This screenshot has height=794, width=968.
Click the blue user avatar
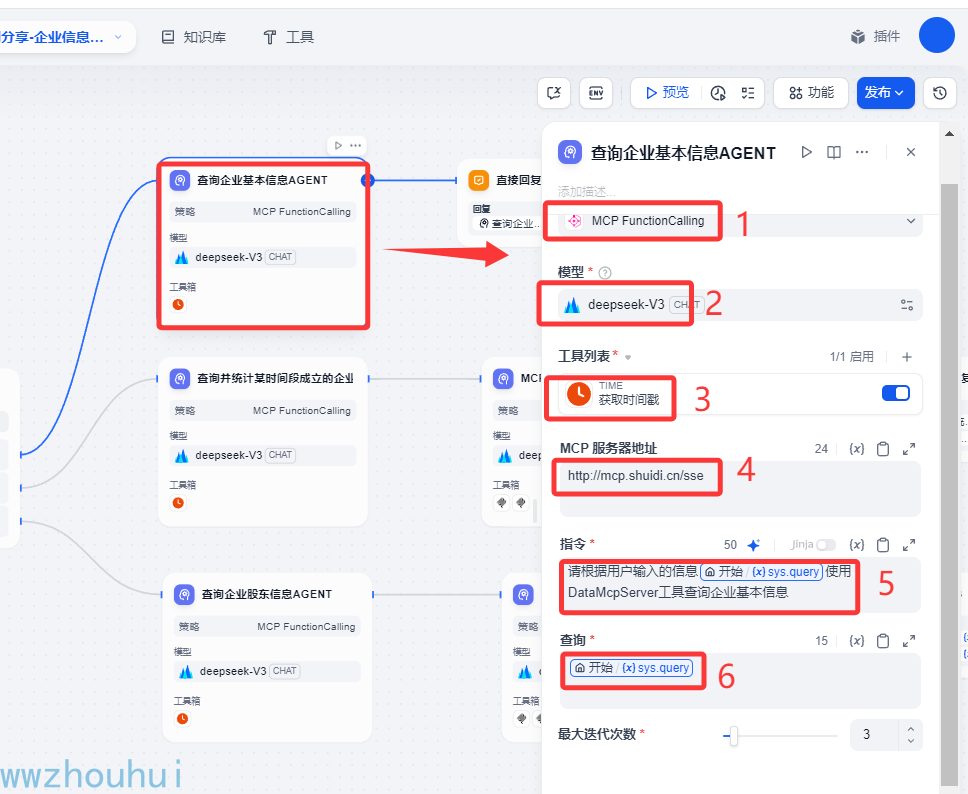coord(937,35)
